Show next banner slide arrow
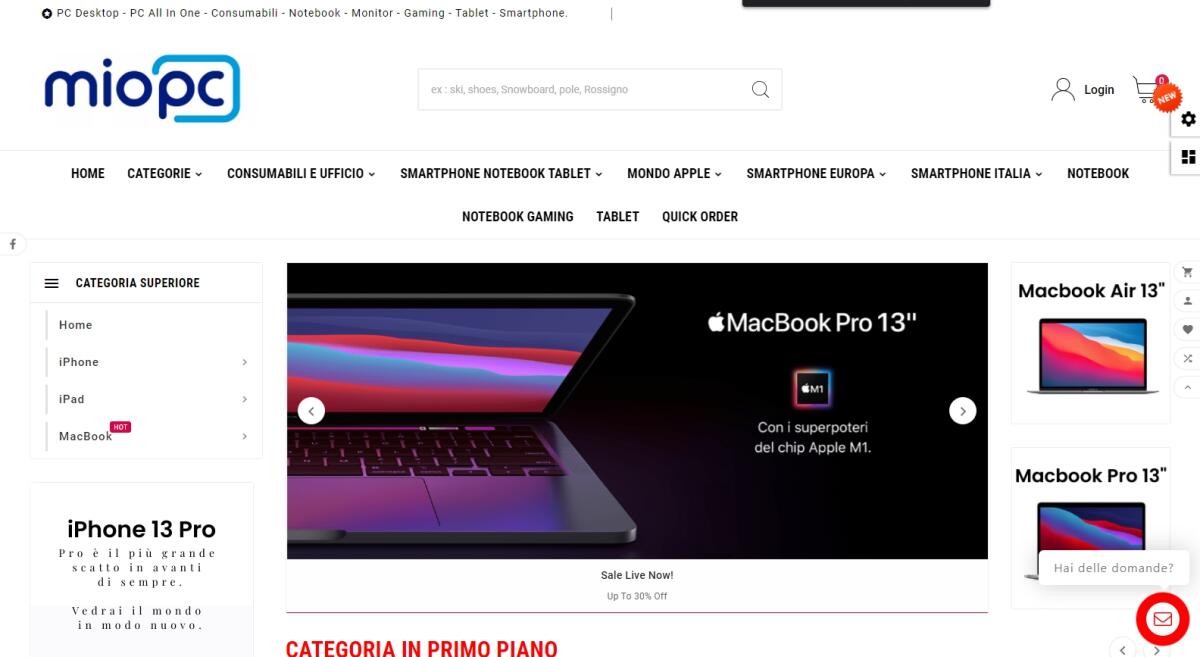This screenshot has height=657, width=1200. [x=962, y=410]
